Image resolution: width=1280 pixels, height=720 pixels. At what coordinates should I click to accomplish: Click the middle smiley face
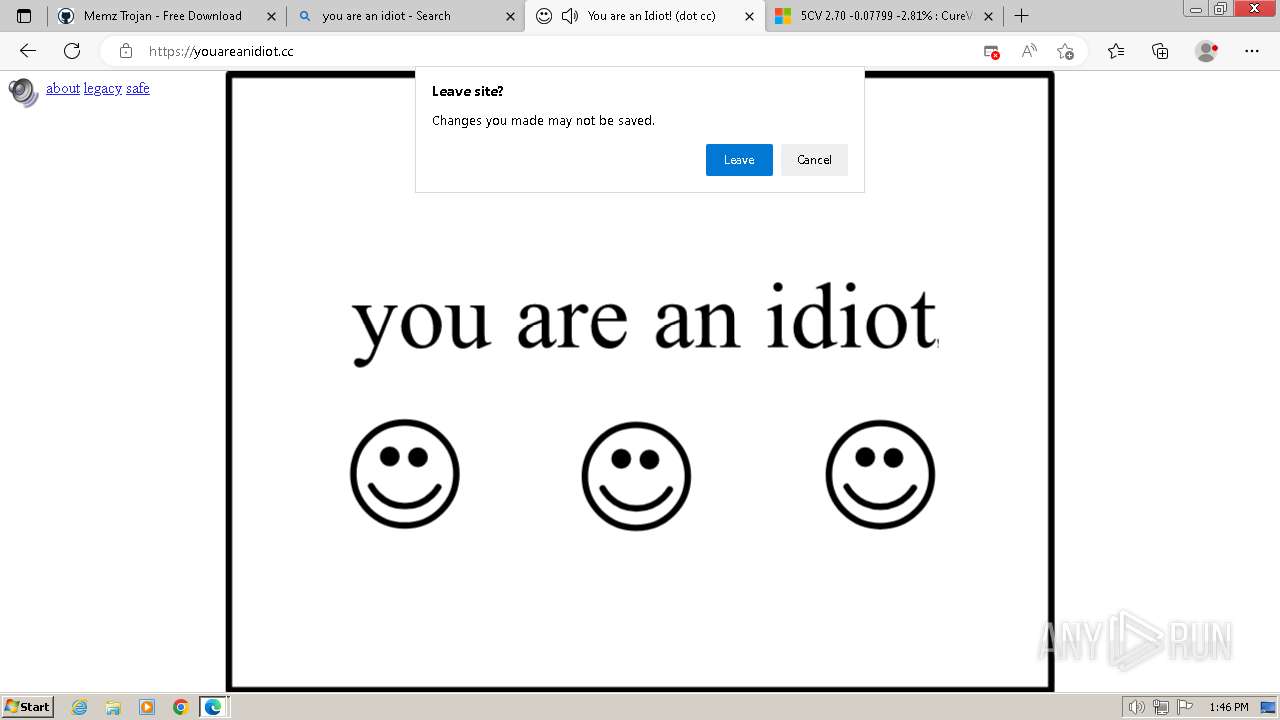[636, 475]
